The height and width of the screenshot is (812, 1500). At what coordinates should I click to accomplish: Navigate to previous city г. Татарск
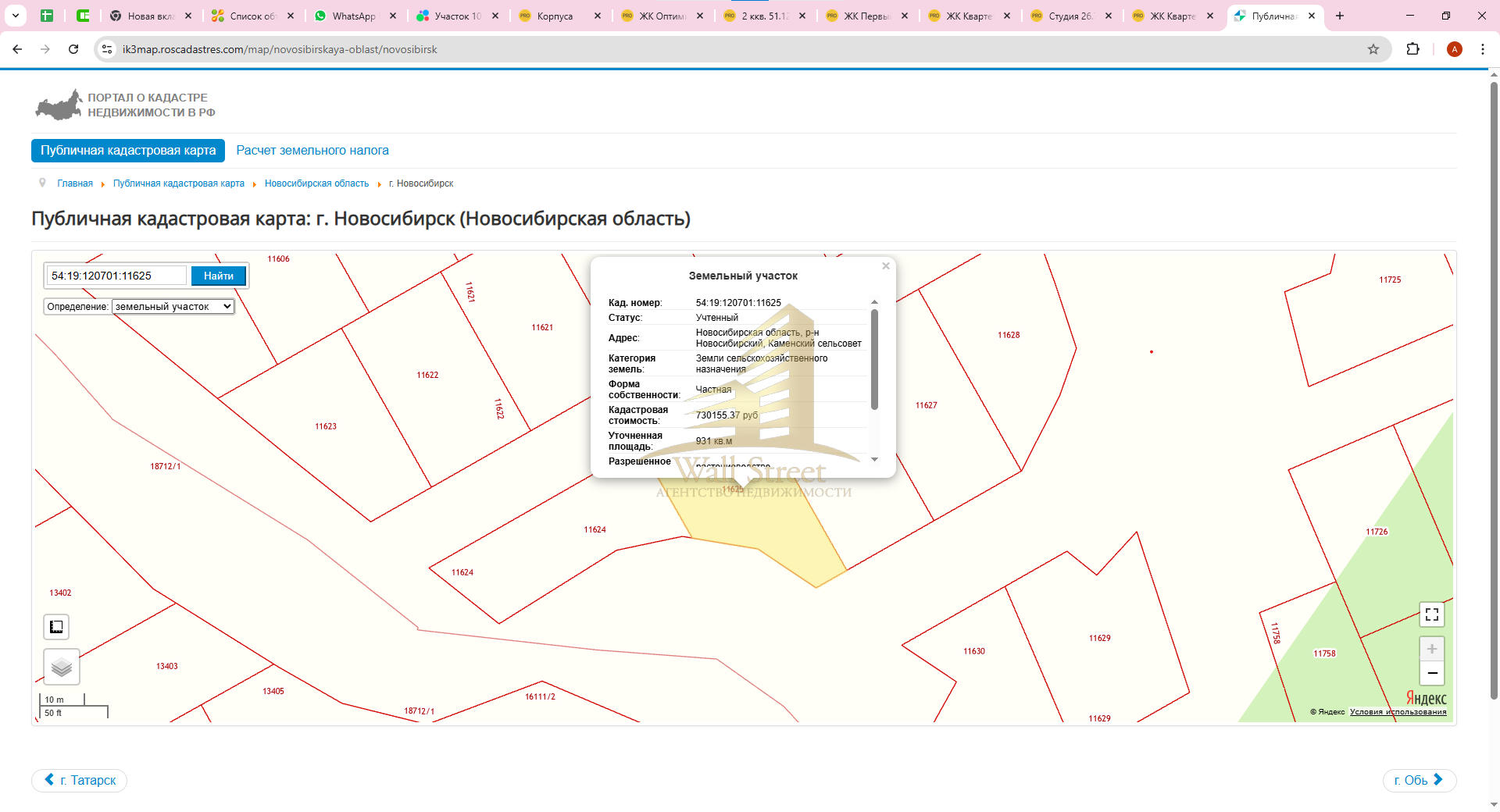80,780
